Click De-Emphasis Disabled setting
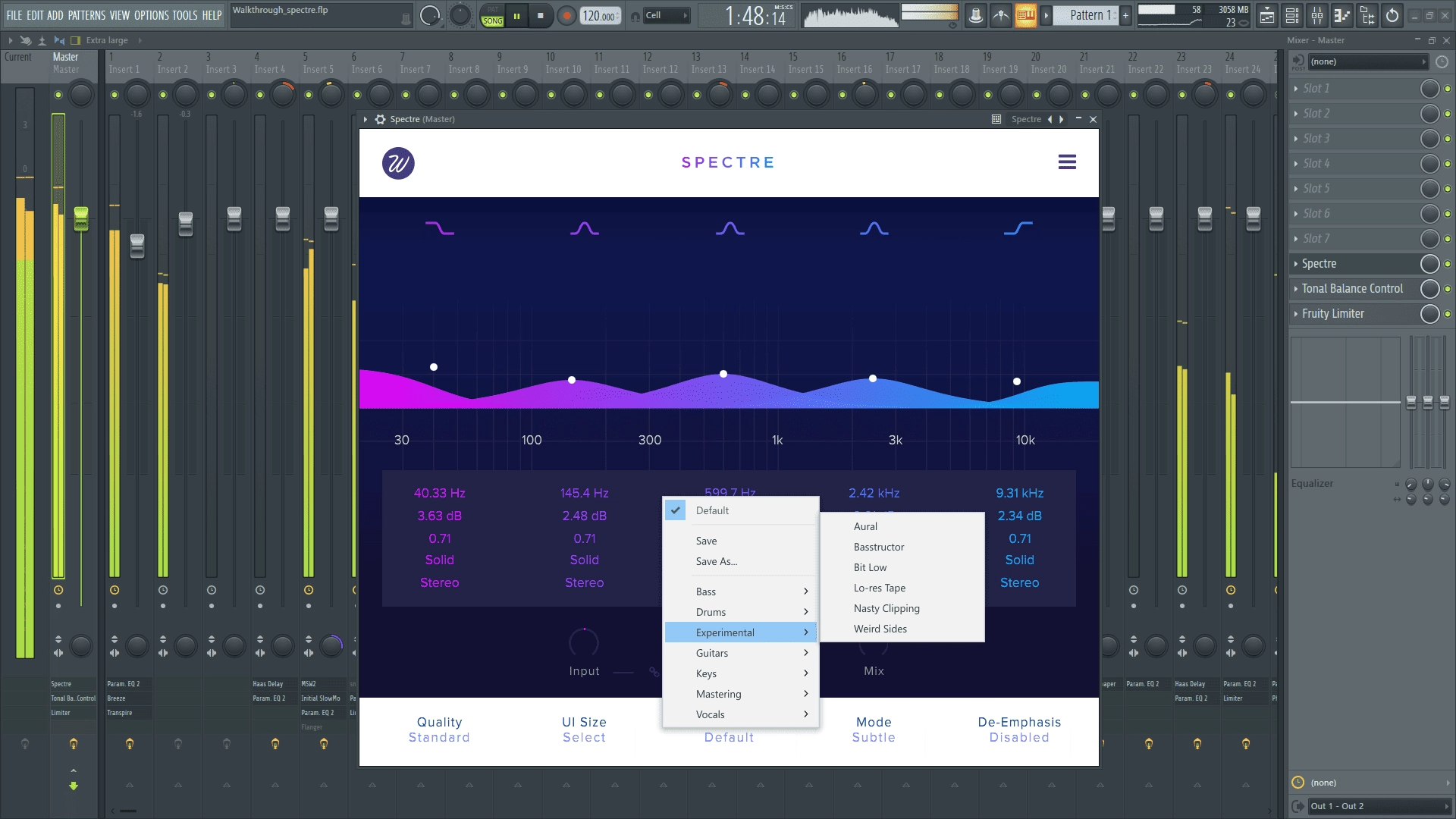Screen dimensions: 1456x819 click(1019, 730)
